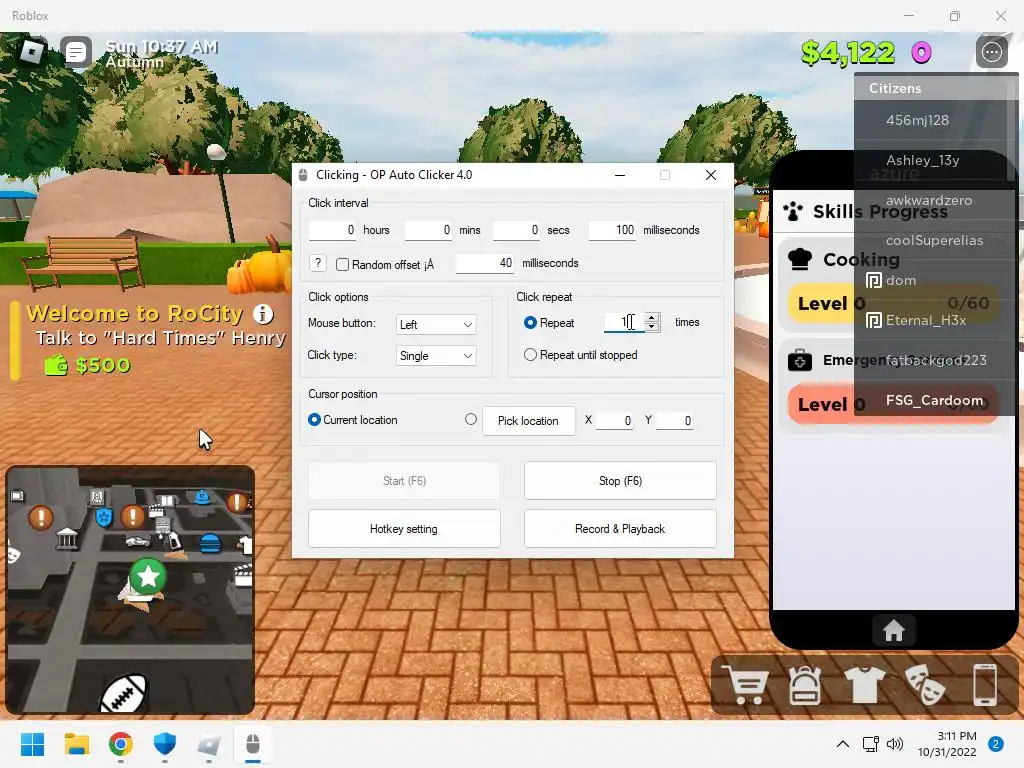
Task: Select citizen coolSuperelias in the list
Action: [x=936, y=240]
